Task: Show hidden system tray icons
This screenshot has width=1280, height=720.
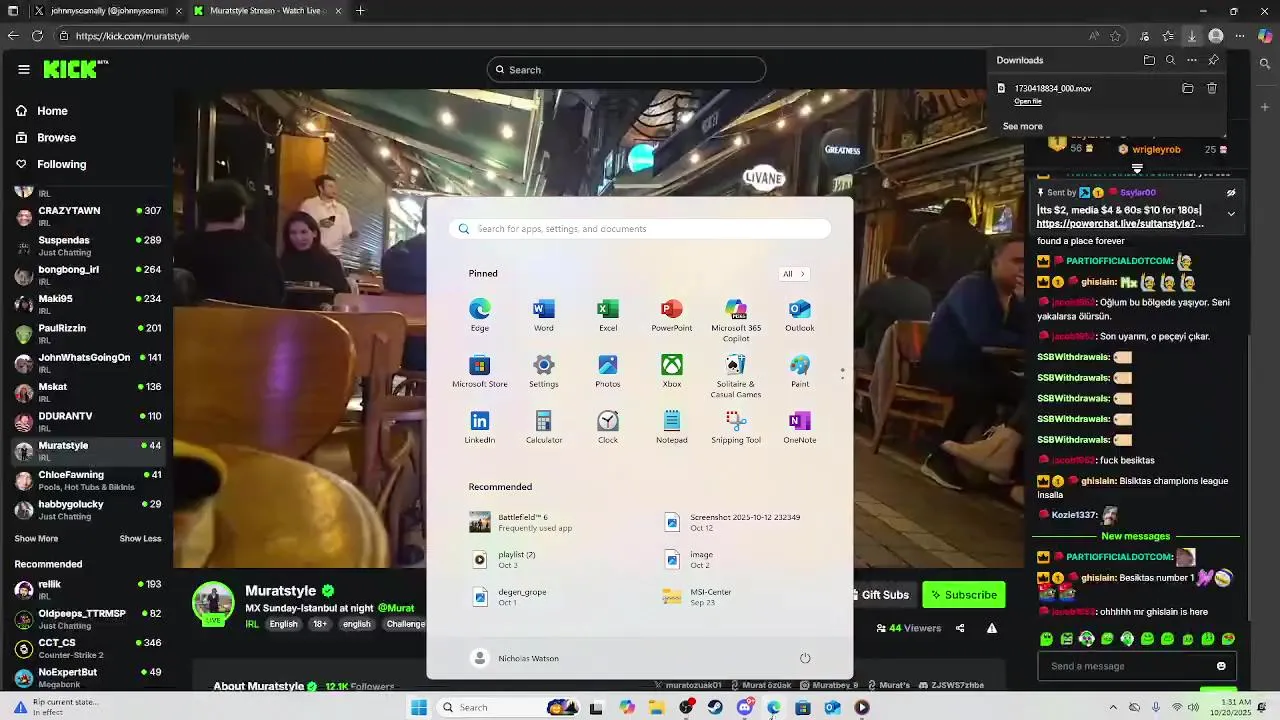Action: 1113,708
